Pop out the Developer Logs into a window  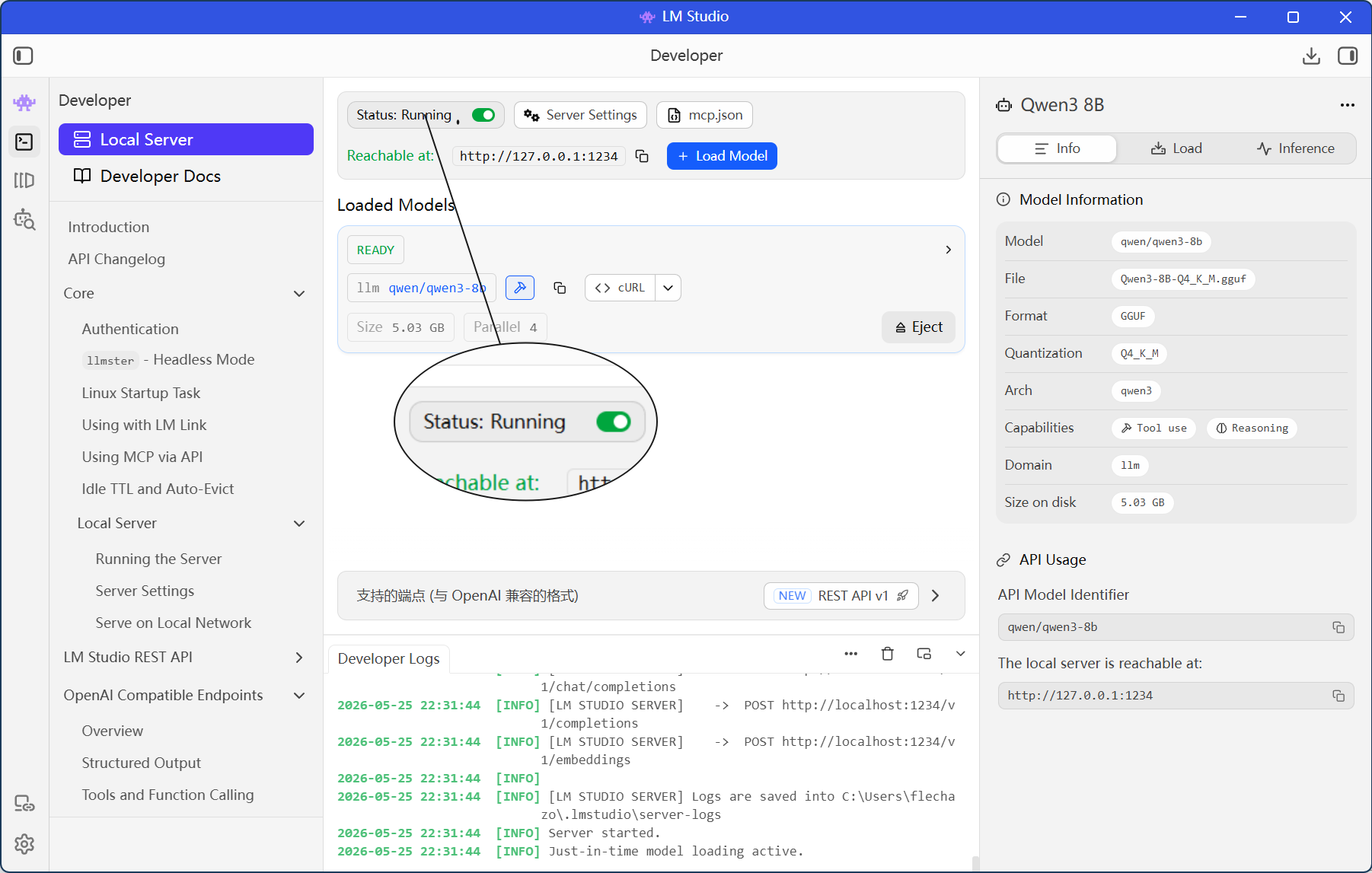(x=924, y=654)
